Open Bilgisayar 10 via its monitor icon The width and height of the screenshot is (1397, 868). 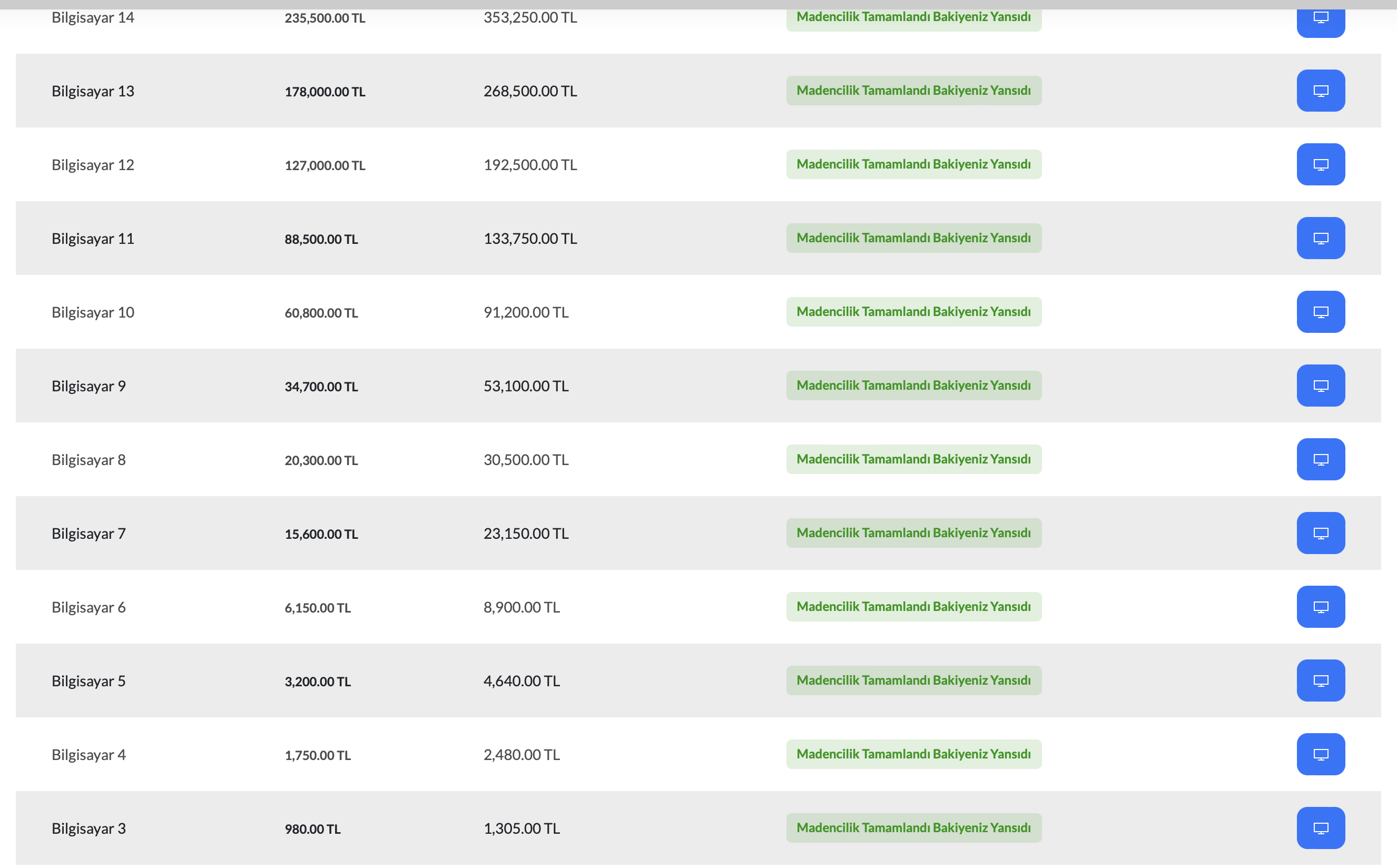(x=1321, y=312)
